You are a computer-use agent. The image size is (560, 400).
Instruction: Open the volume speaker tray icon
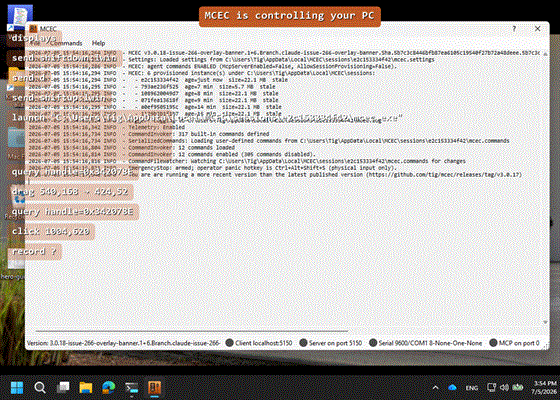point(504,388)
